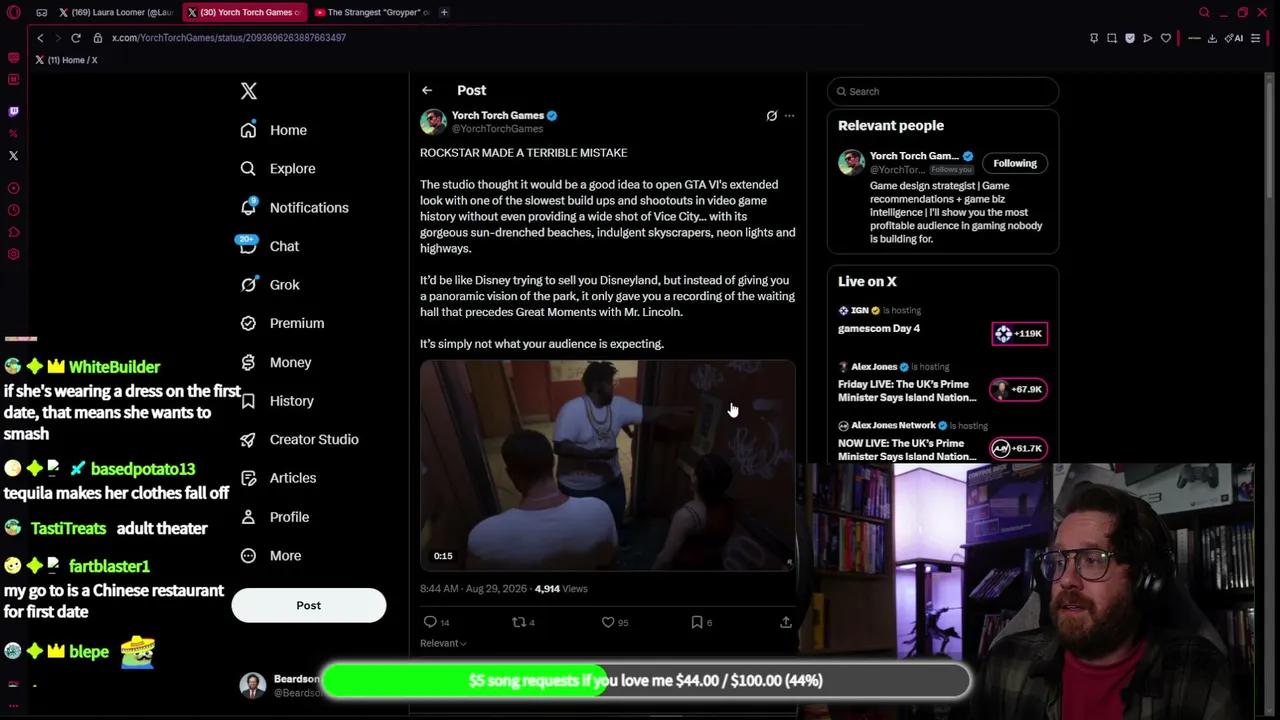Expand the Relevant replies sort dropdown
This screenshot has height=720, width=1280.
coord(443,643)
